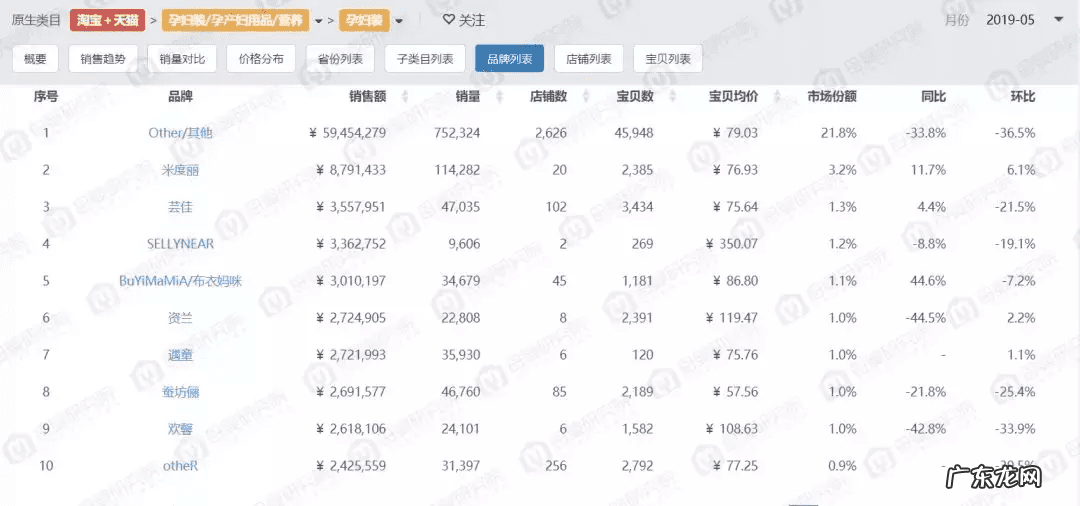Sort by 销售额 column sort arrows
Viewport: 1080px width, 506px height.
point(404,97)
